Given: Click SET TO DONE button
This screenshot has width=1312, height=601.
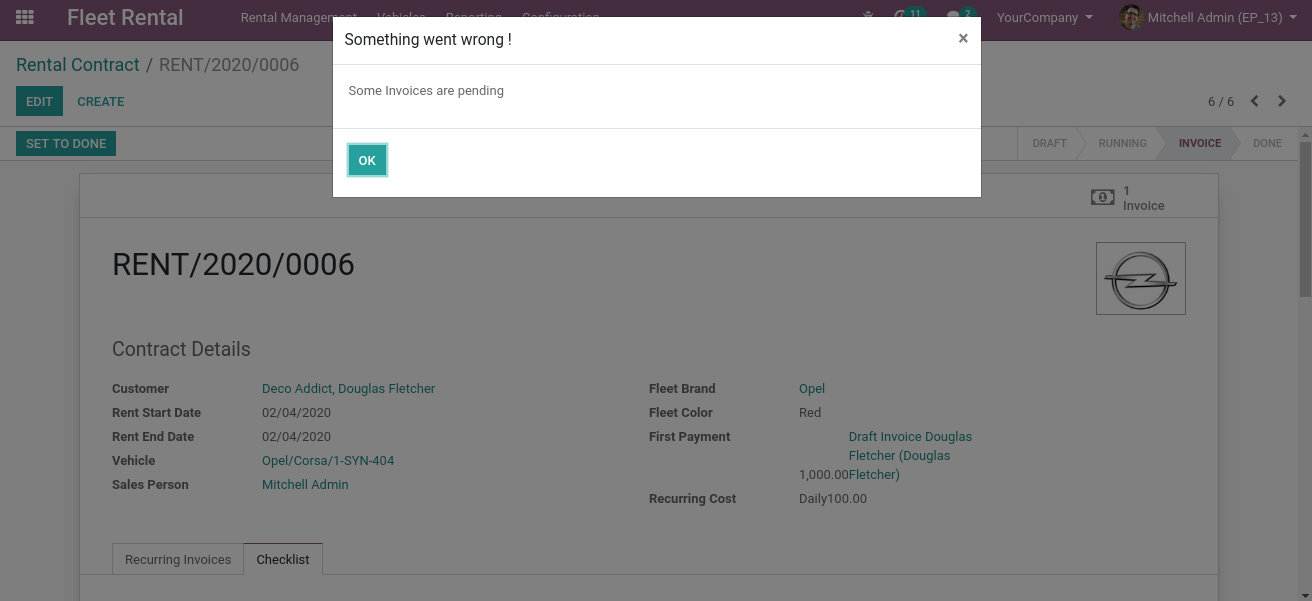Looking at the screenshot, I should point(66,143).
